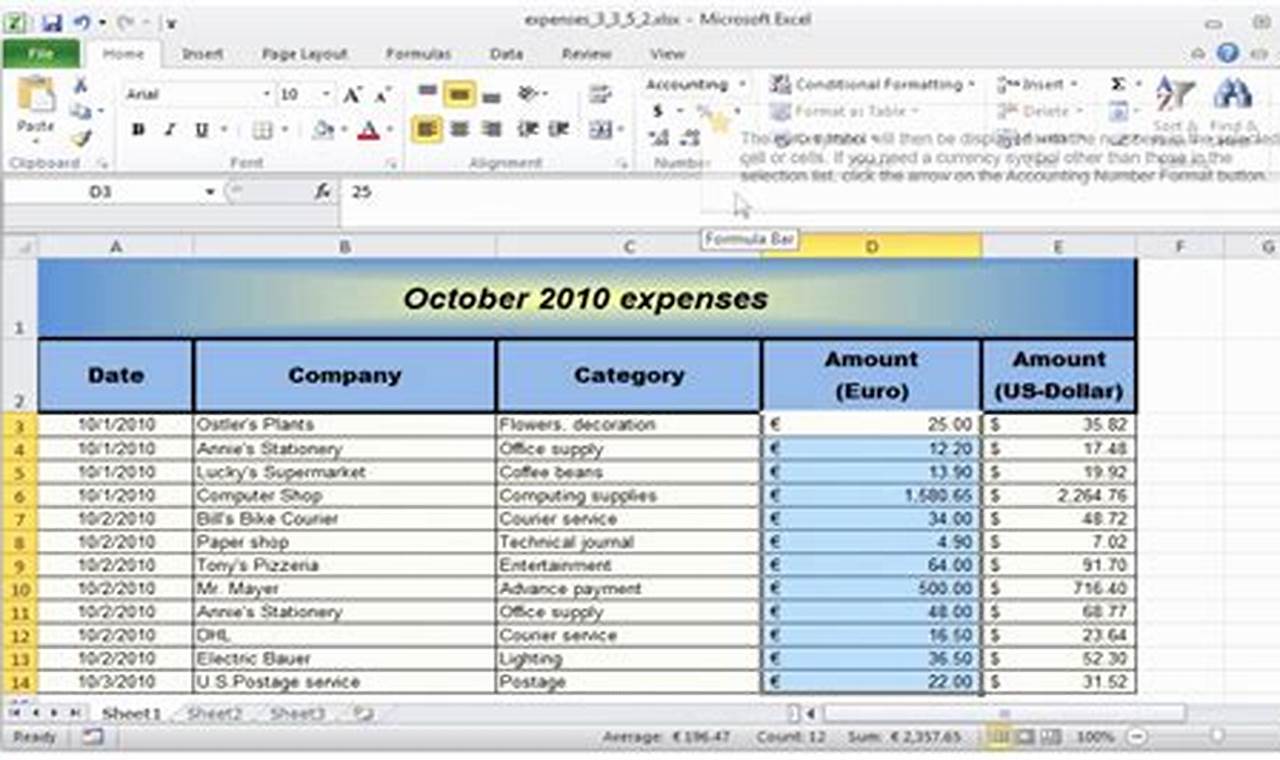
Task: Switch to Page Break Preview in status bar
Action: coord(1050,737)
